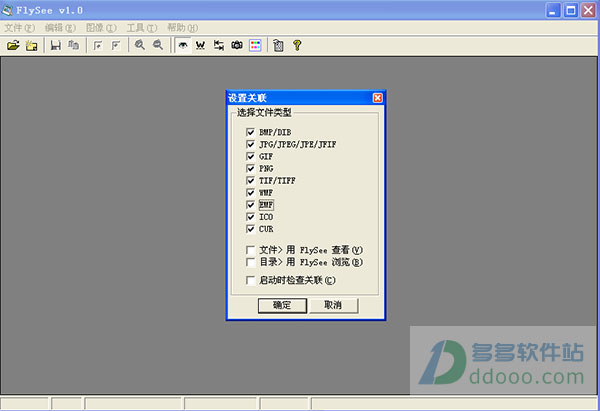Viewport: 600px width, 411px height.
Task: Click the first rotate image icon
Action: tap(98, 46)
